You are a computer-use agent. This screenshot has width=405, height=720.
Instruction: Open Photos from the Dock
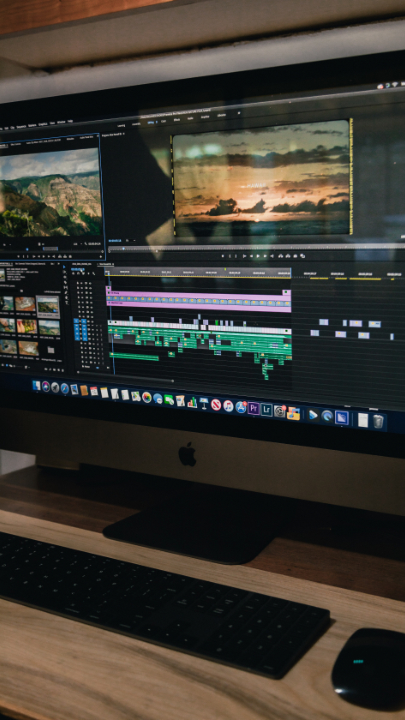(147, 397)
